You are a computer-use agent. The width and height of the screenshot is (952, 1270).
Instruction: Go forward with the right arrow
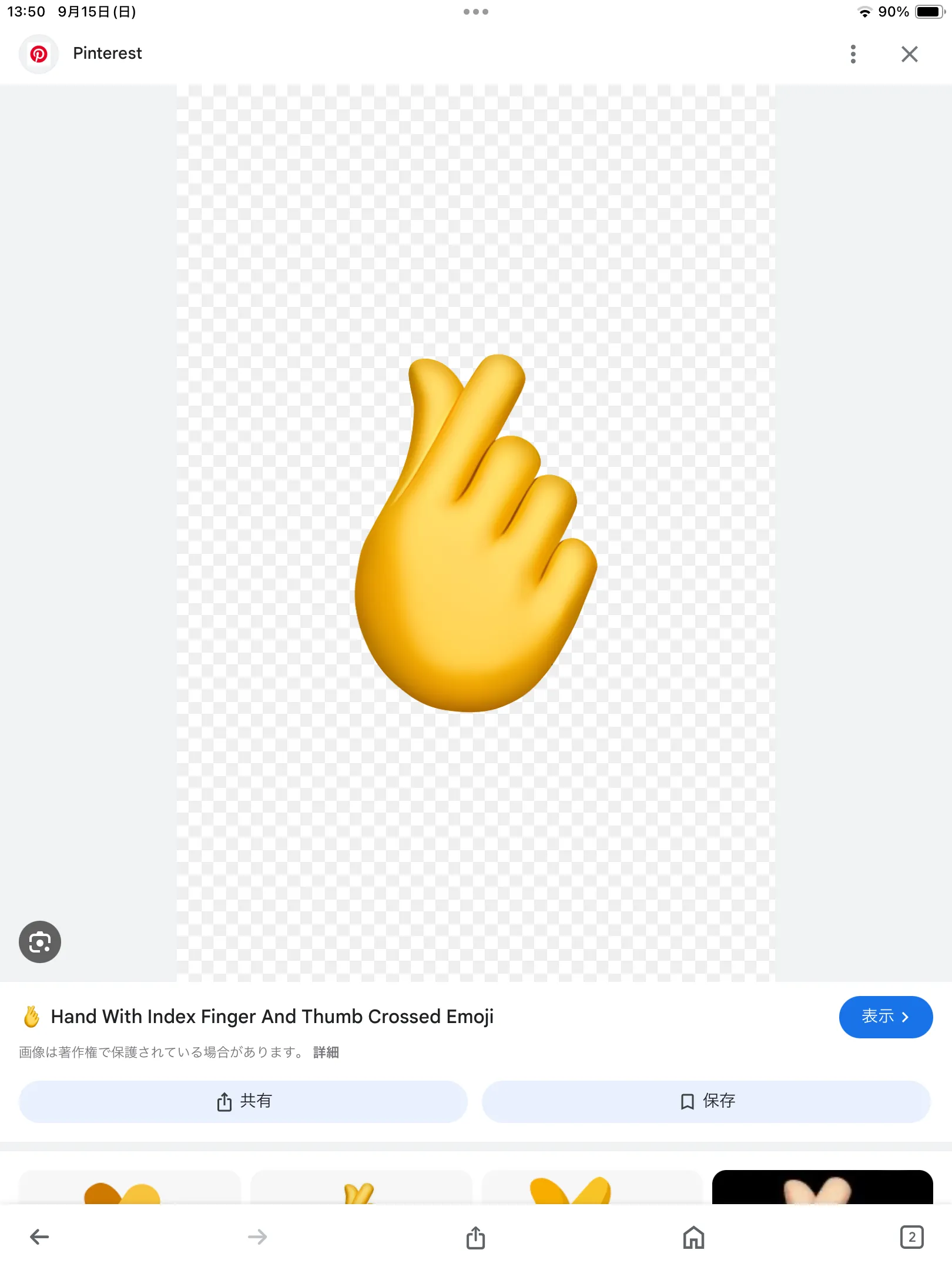click(x=257, y=1237)
